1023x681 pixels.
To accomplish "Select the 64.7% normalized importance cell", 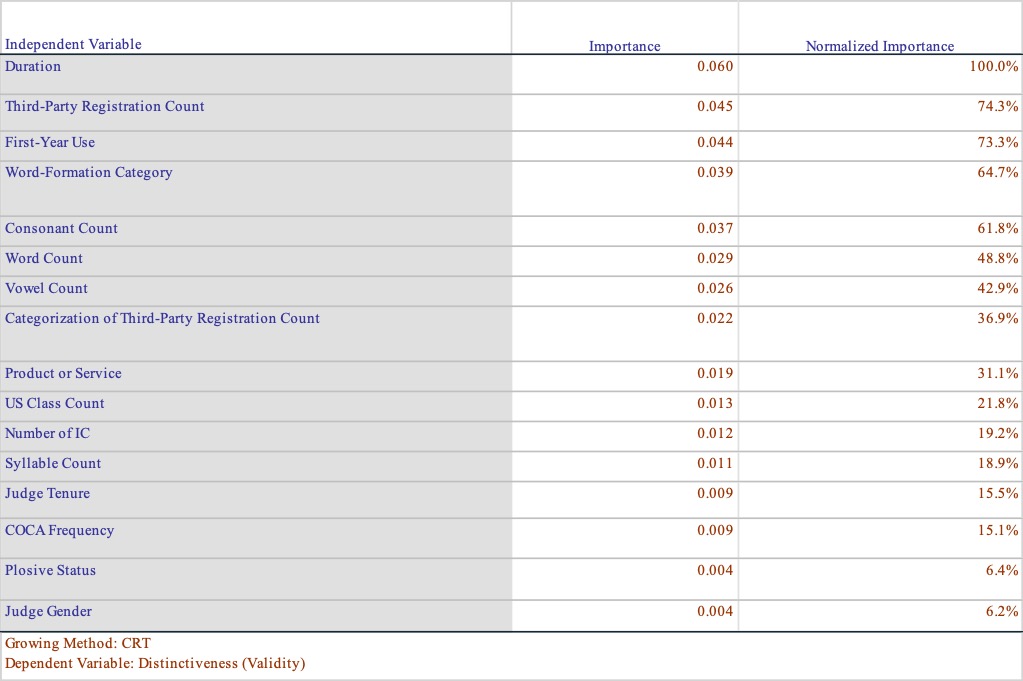I will pos(997,173).
